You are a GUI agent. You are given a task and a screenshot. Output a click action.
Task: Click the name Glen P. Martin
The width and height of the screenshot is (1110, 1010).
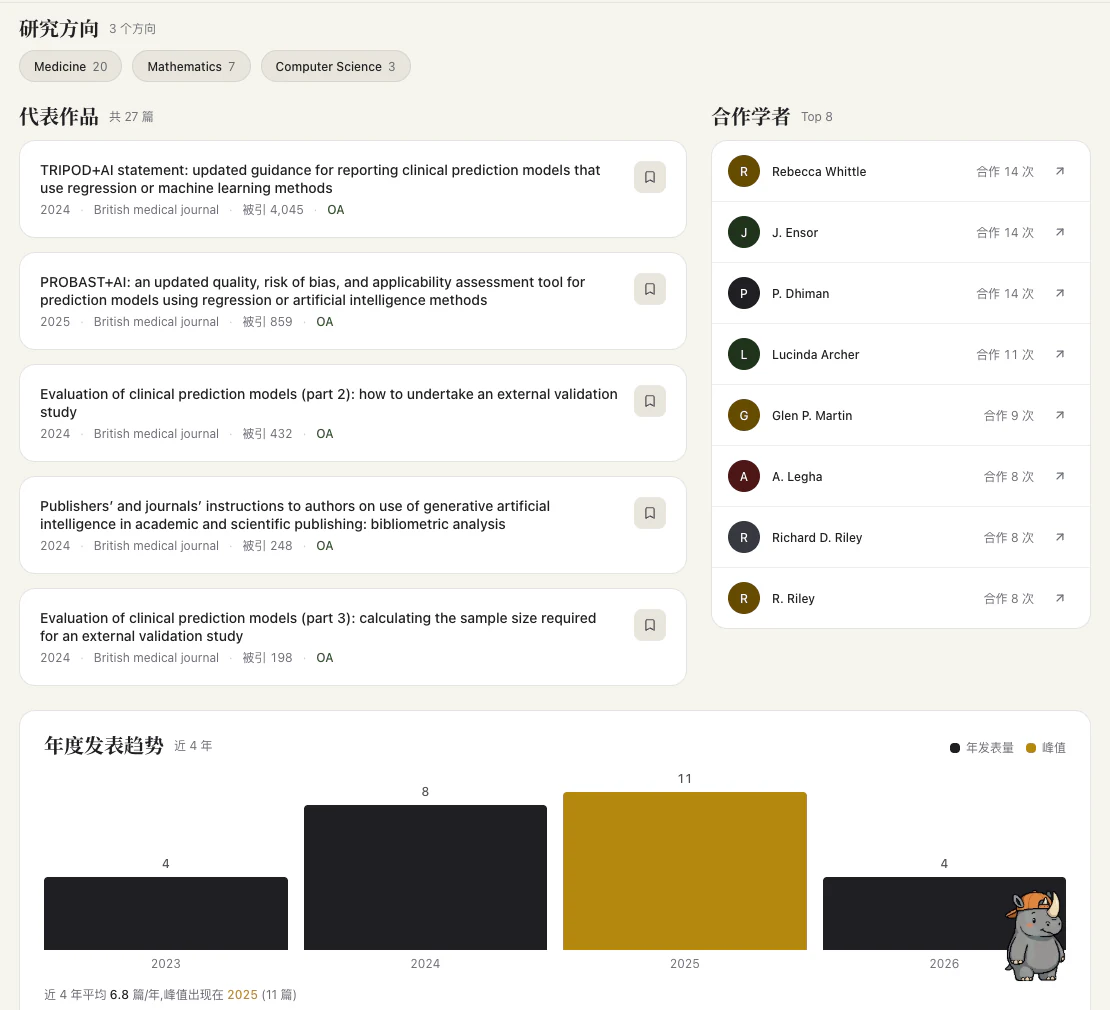coord(812,415)
